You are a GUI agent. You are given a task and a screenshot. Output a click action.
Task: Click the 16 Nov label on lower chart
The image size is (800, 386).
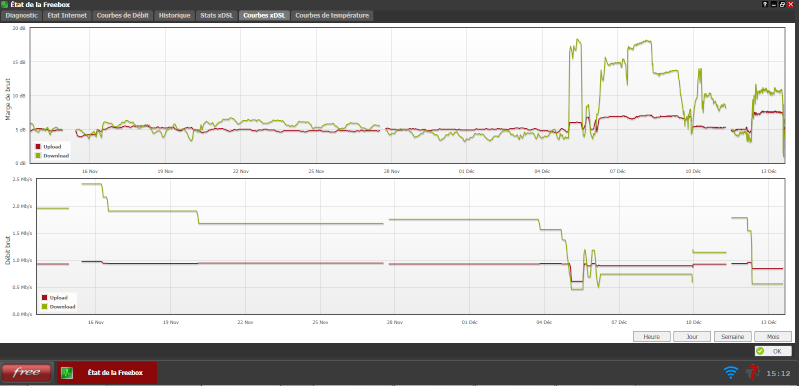coord(96,322)
